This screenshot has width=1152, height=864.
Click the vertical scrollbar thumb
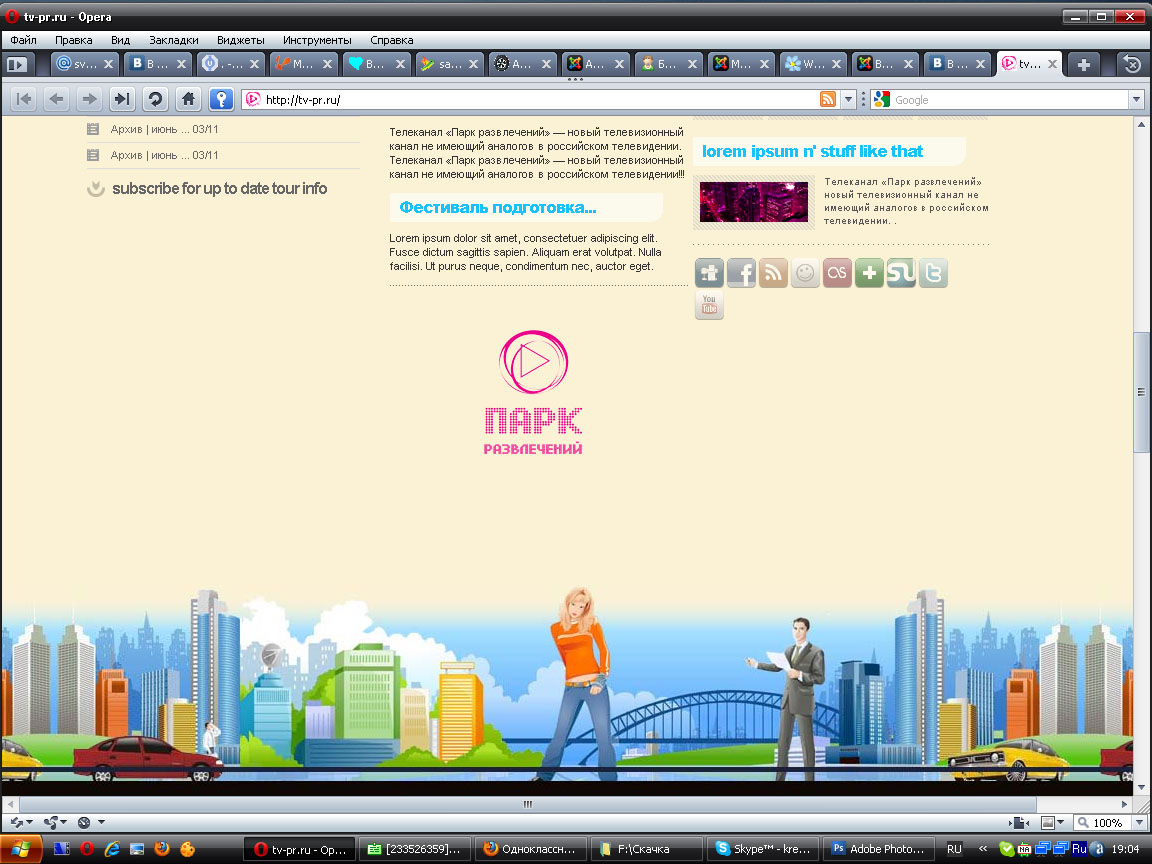pos(1141,392)
